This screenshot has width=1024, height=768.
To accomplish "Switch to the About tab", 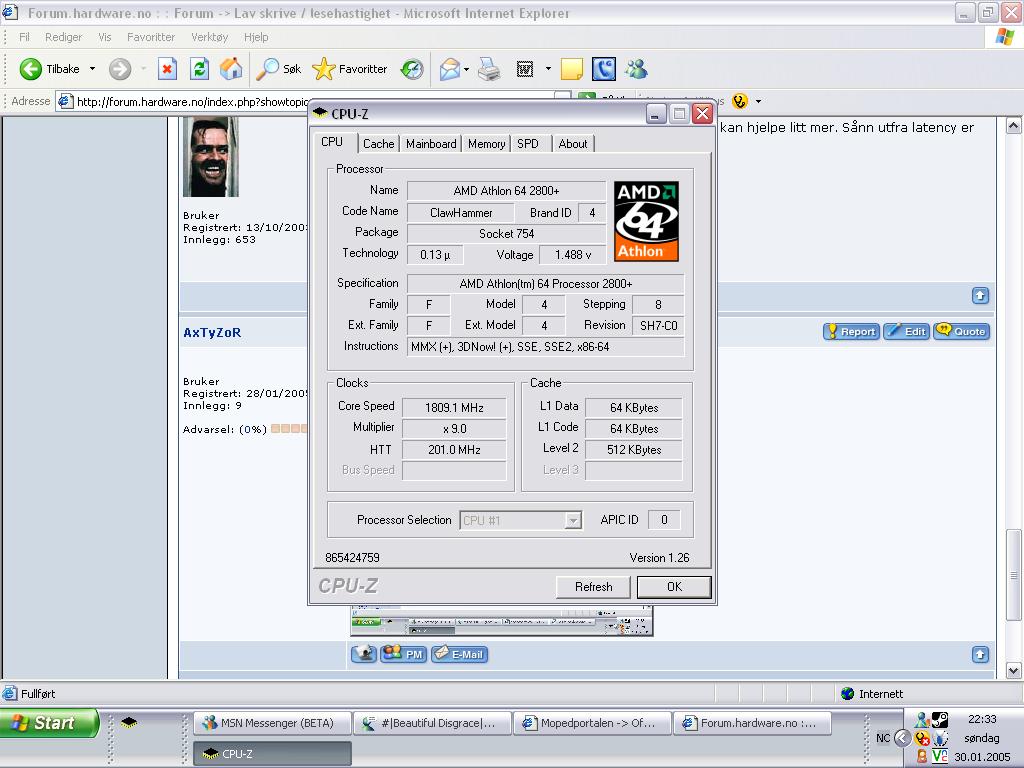I will [573, 144].
